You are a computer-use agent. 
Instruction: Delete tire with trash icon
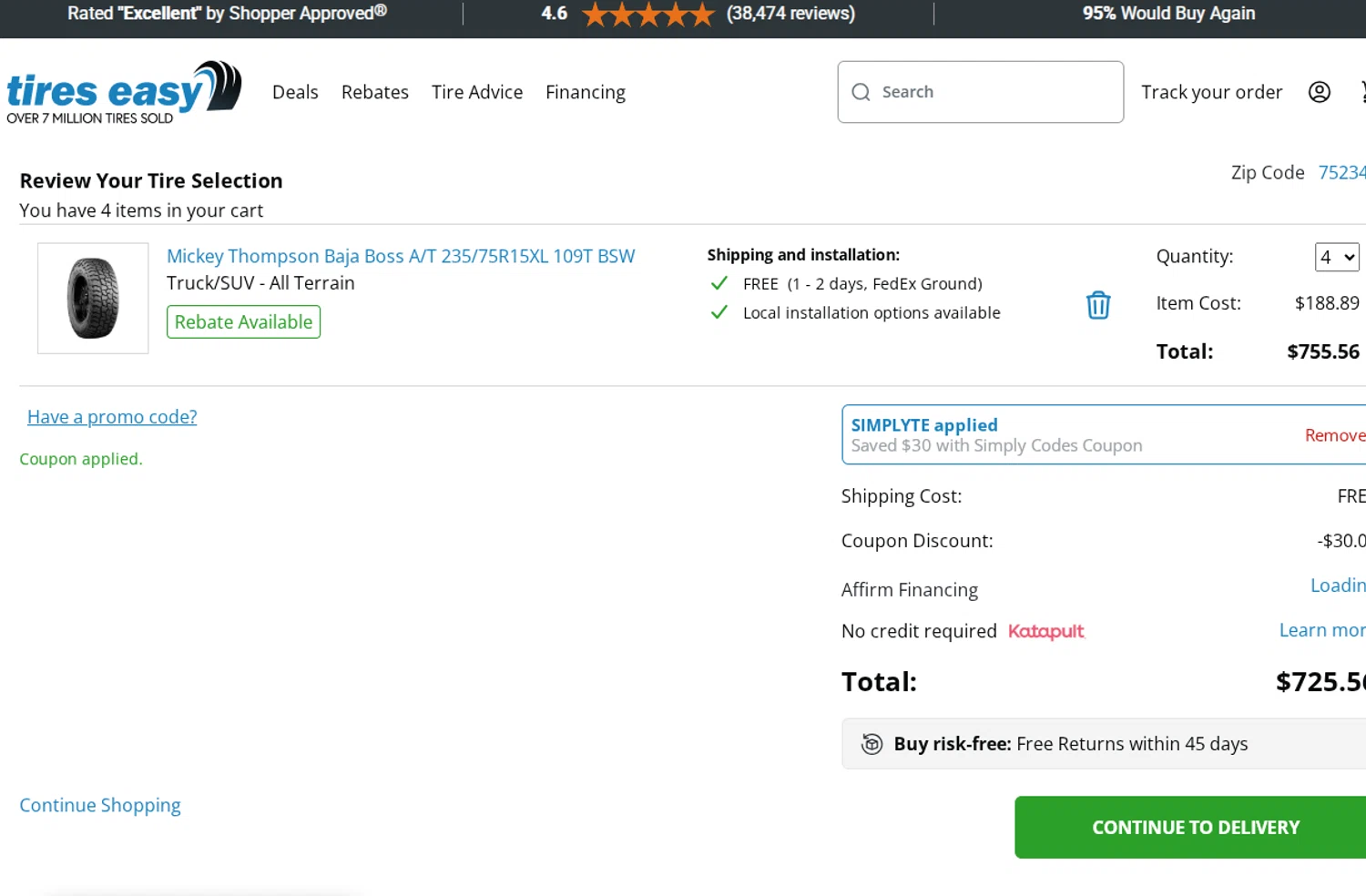tap(1098, 305)
